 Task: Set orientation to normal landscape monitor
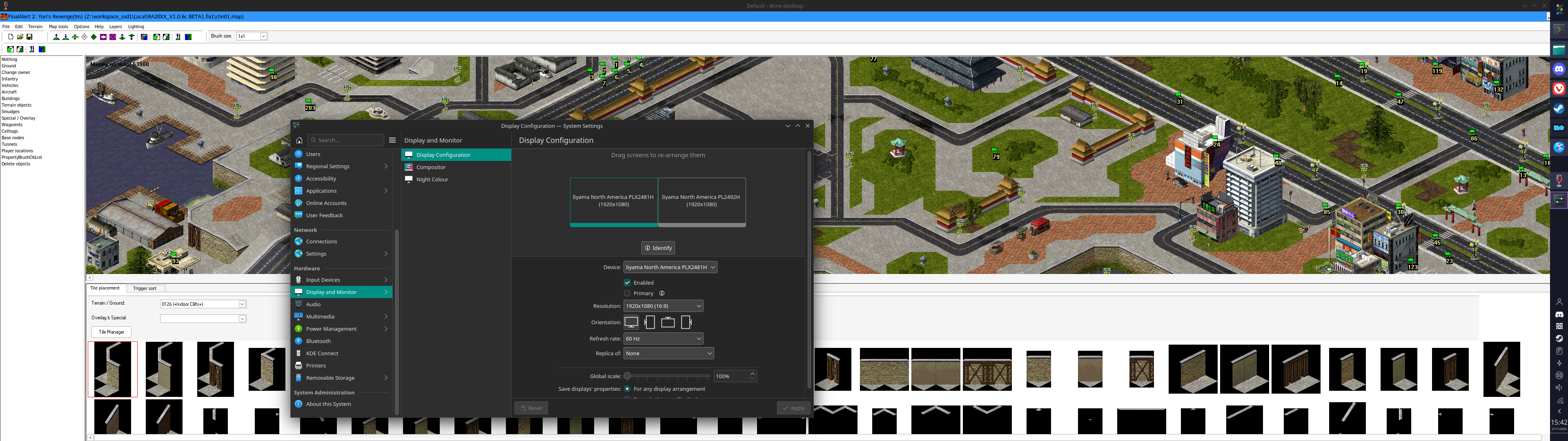tap(632, 322)
